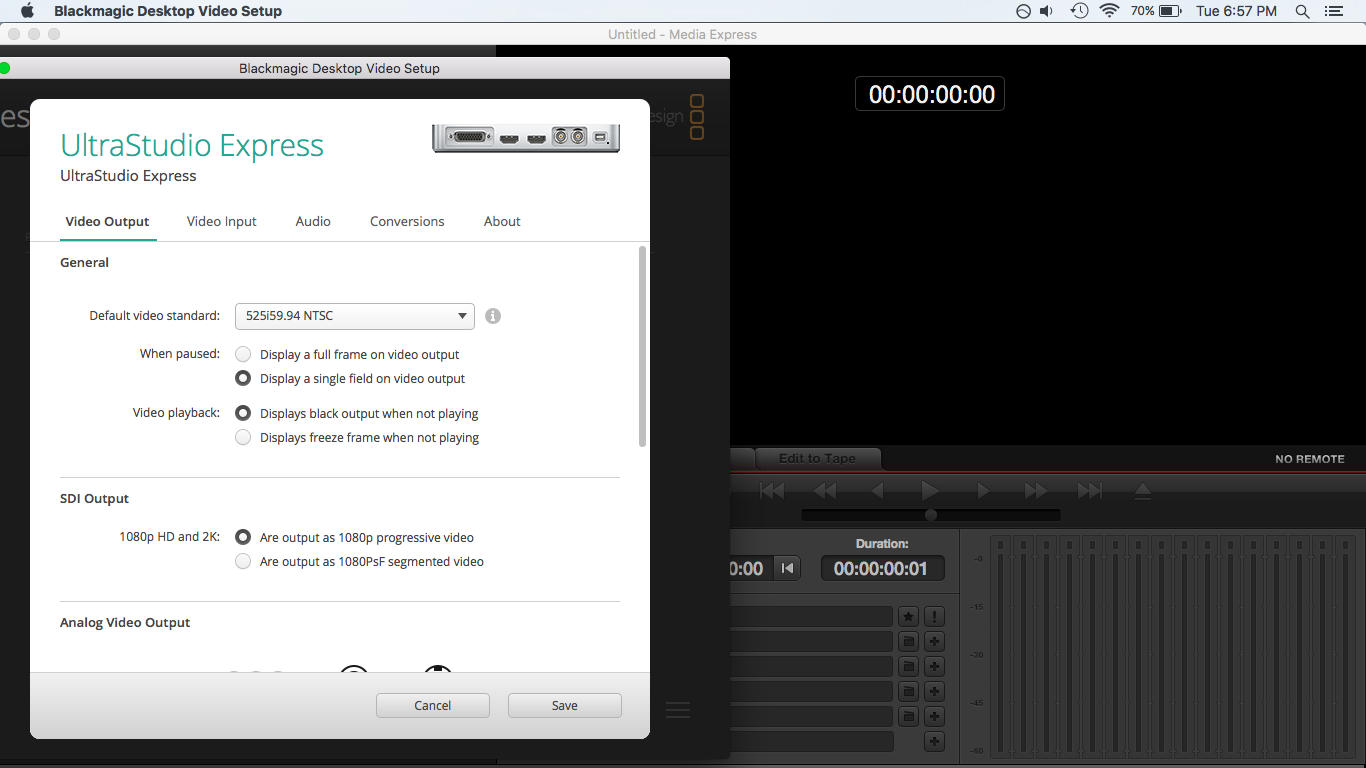Open the Apple menu
This screenshot has width=1366, height=768.
tap(27, 11)
